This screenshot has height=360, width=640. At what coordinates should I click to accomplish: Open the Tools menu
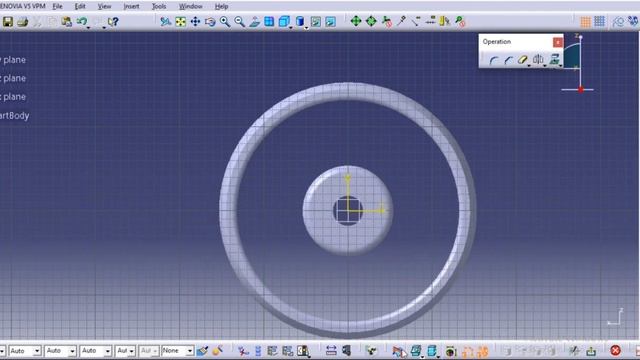(x=159, y=7)
